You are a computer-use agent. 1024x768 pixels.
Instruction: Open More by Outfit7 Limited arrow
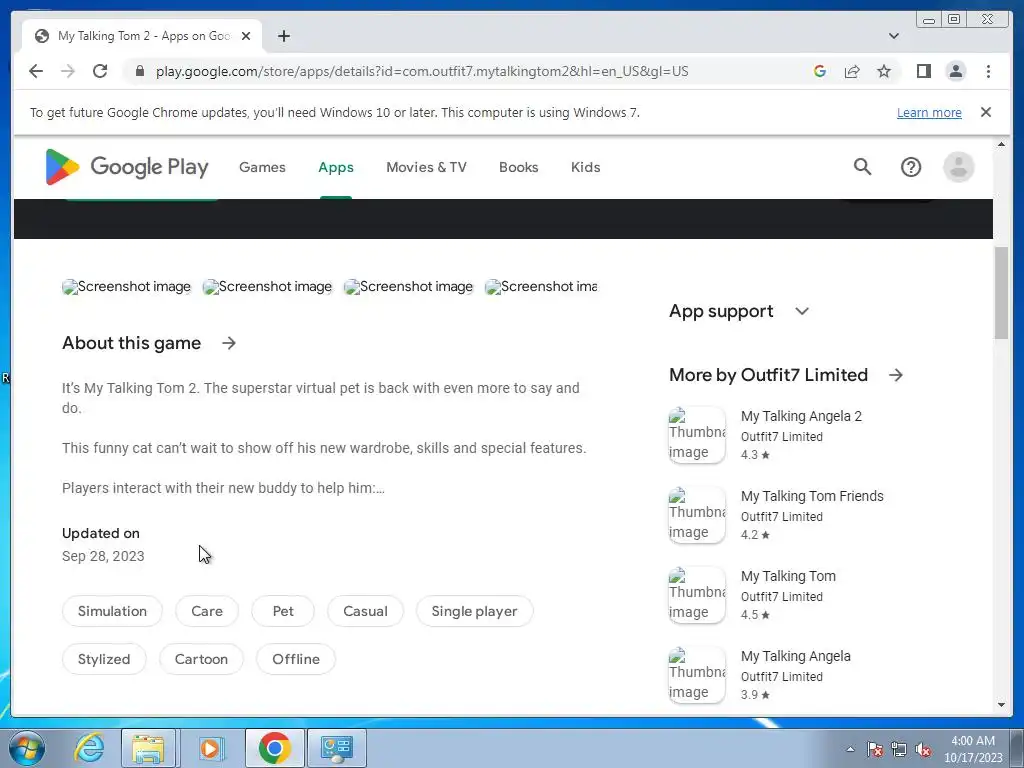896,375
